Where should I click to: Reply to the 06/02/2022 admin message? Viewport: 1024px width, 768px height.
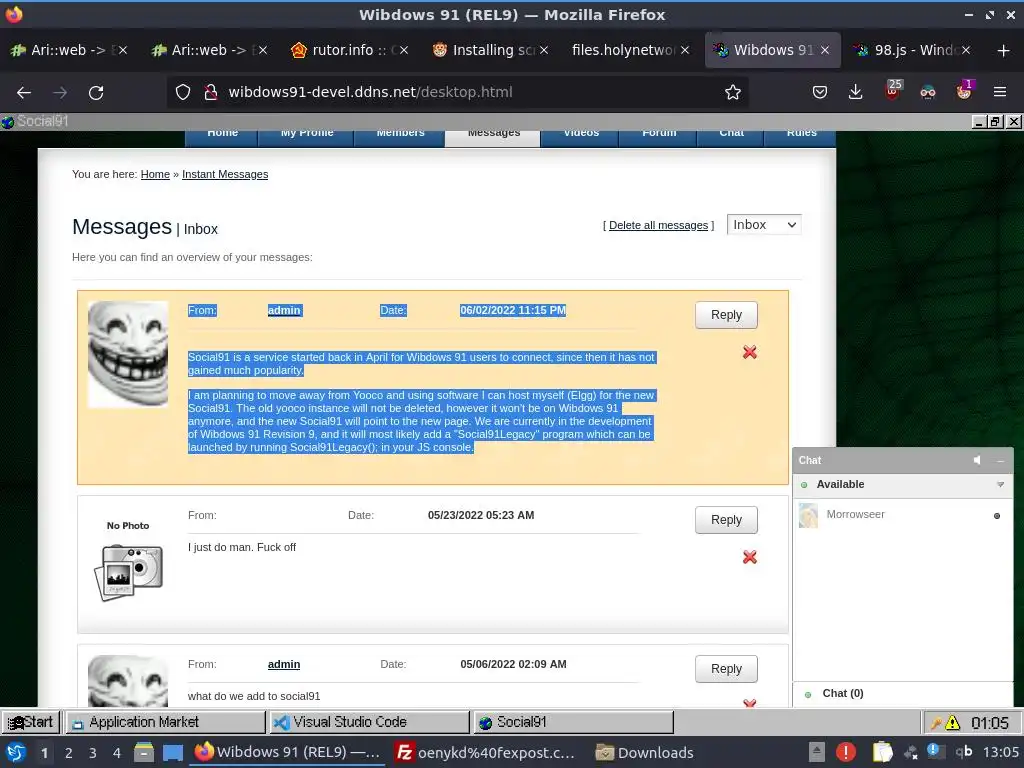tap(726, 315)
